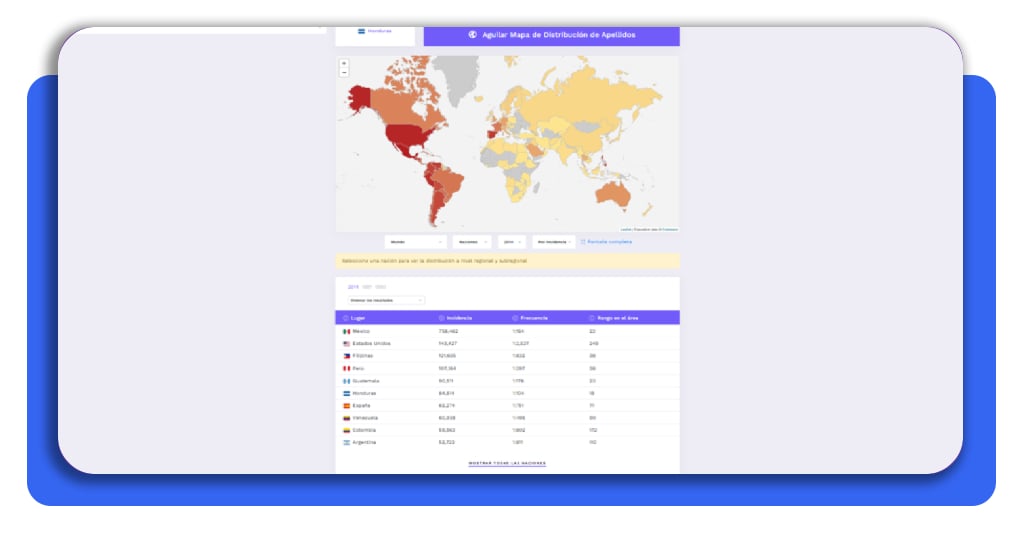
Task: Click the Filipinas flag icon
Action: pos(347,356)
